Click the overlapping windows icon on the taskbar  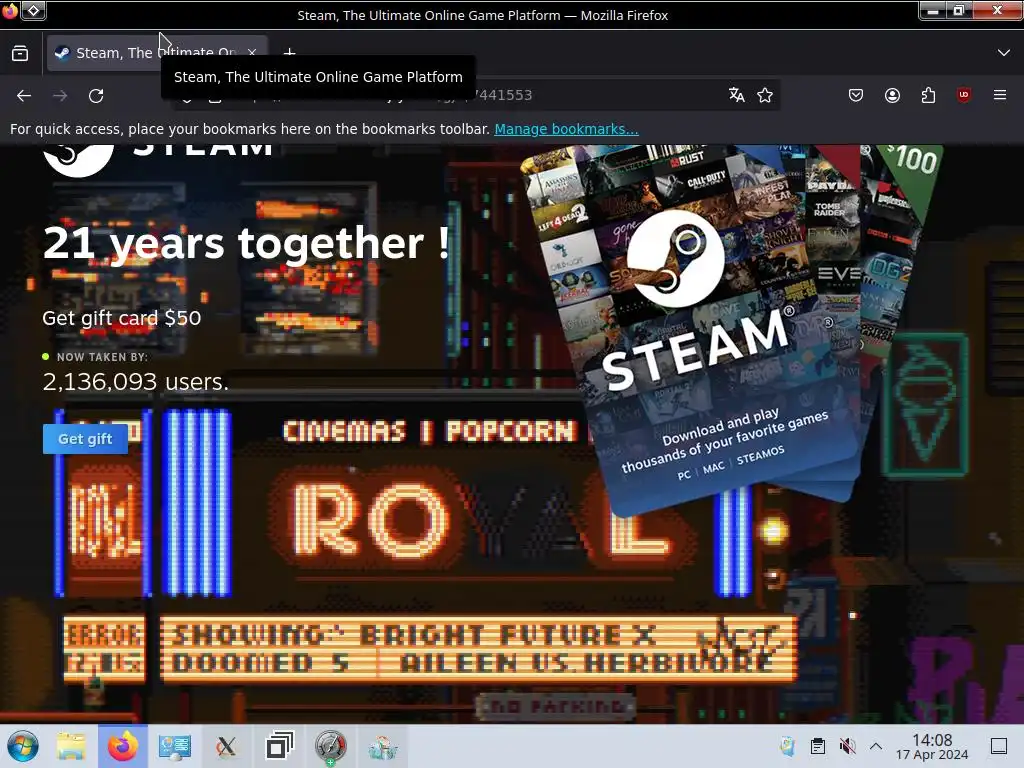tap(279, 746)
